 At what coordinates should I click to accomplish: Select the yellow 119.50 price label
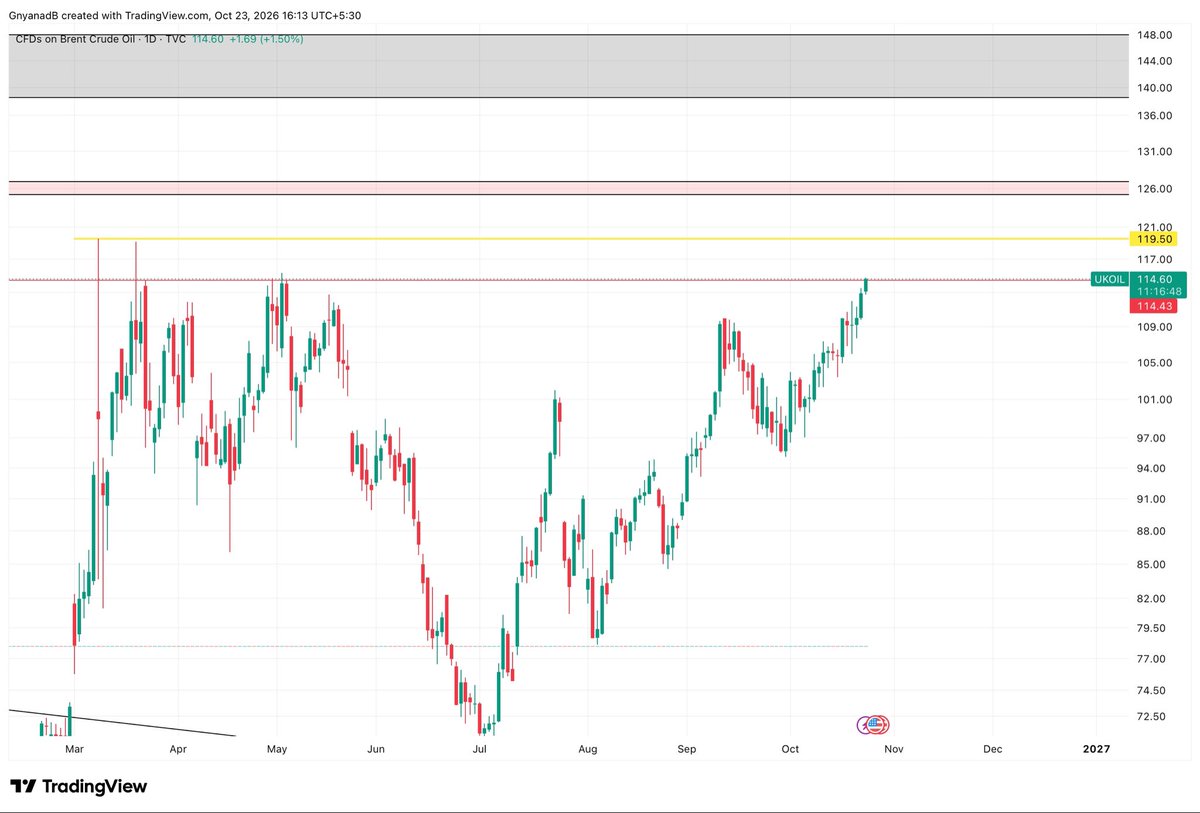1153,239
